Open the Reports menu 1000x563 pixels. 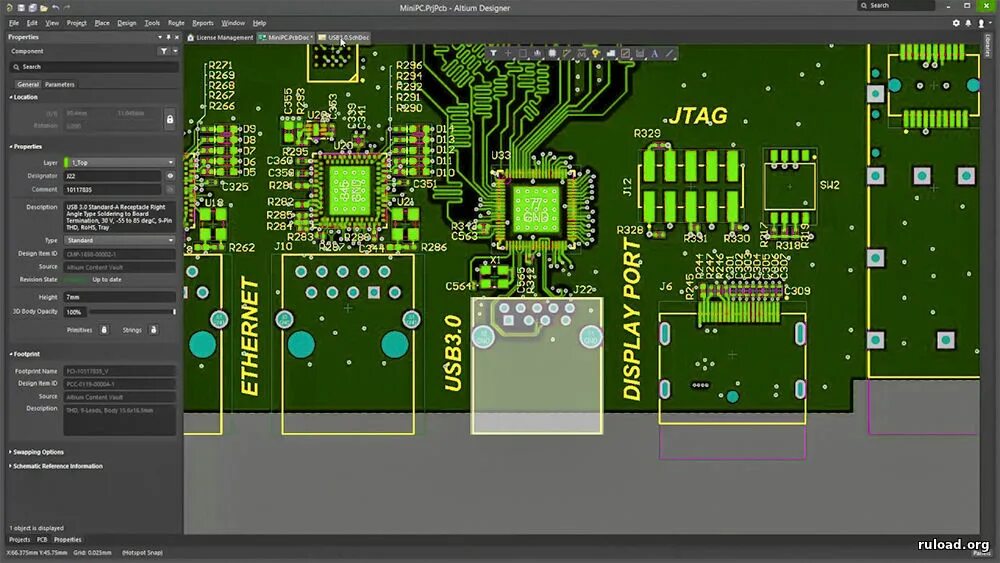203,23
